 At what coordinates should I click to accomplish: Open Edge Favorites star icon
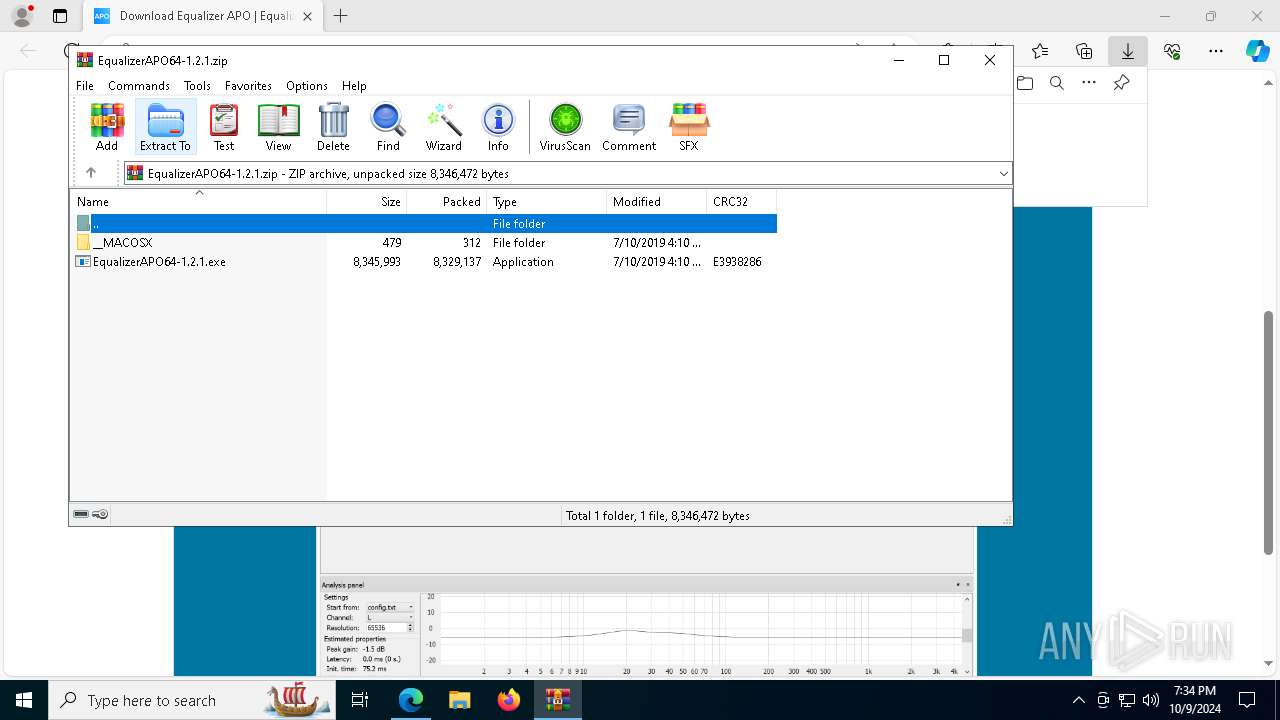1040,51
